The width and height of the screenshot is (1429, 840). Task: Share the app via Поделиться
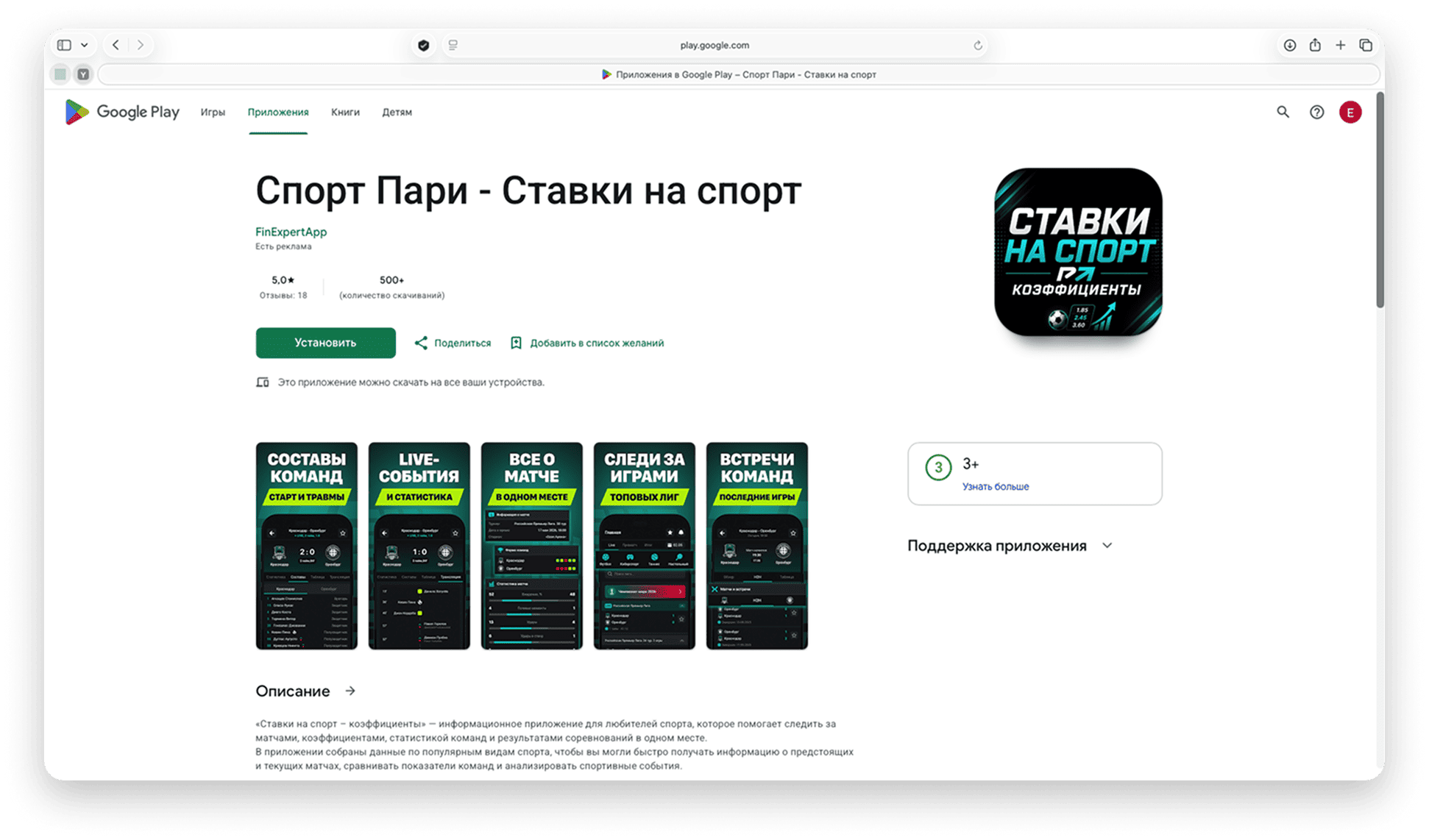(x=453, y=343)
